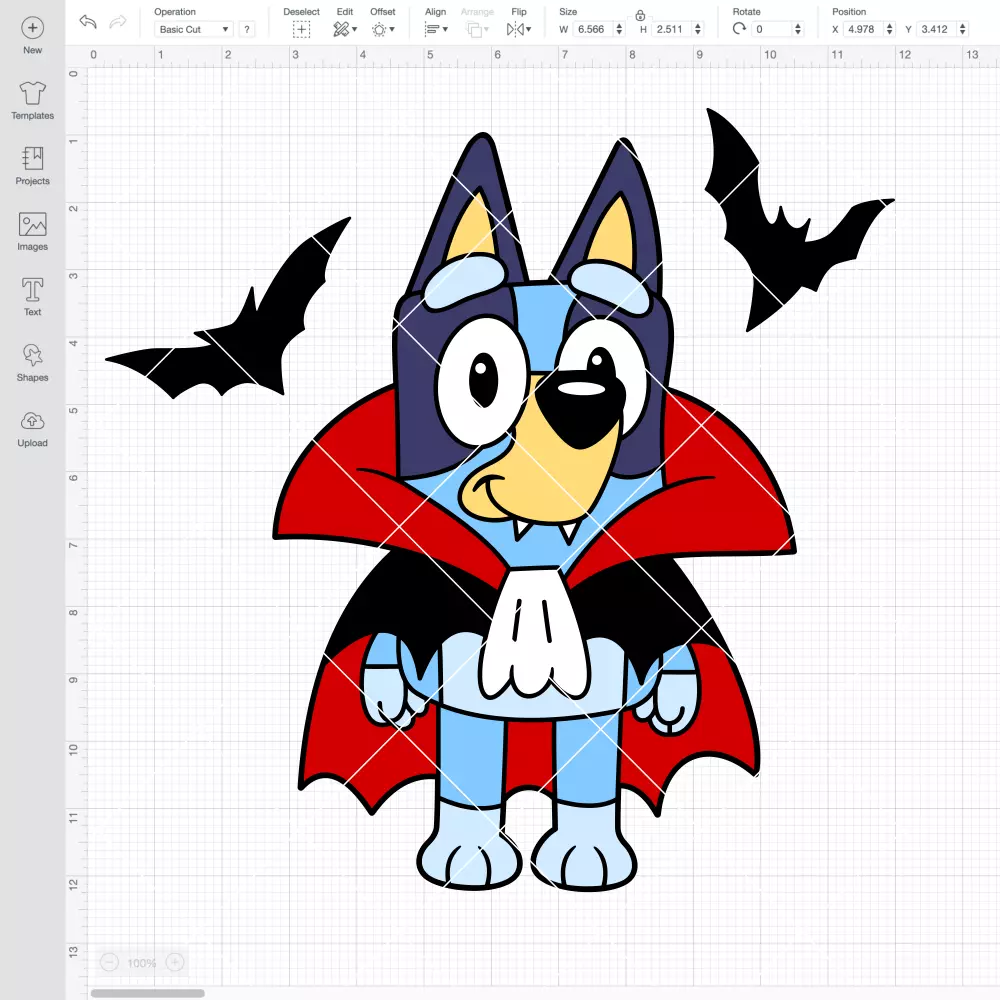Open the Offset tool dropdown
The width and height of the screenshot is (1000, 1000).
tap(383, 29)
